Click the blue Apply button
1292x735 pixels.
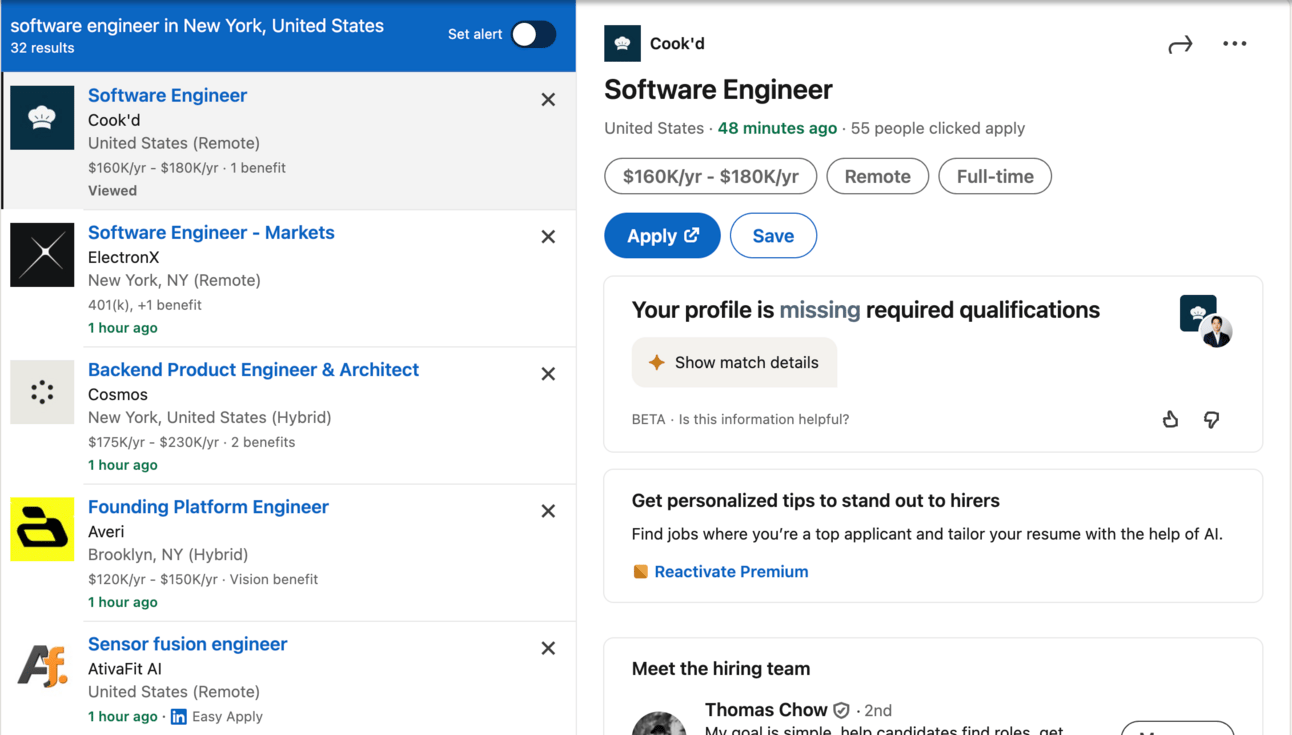[662, 236]
